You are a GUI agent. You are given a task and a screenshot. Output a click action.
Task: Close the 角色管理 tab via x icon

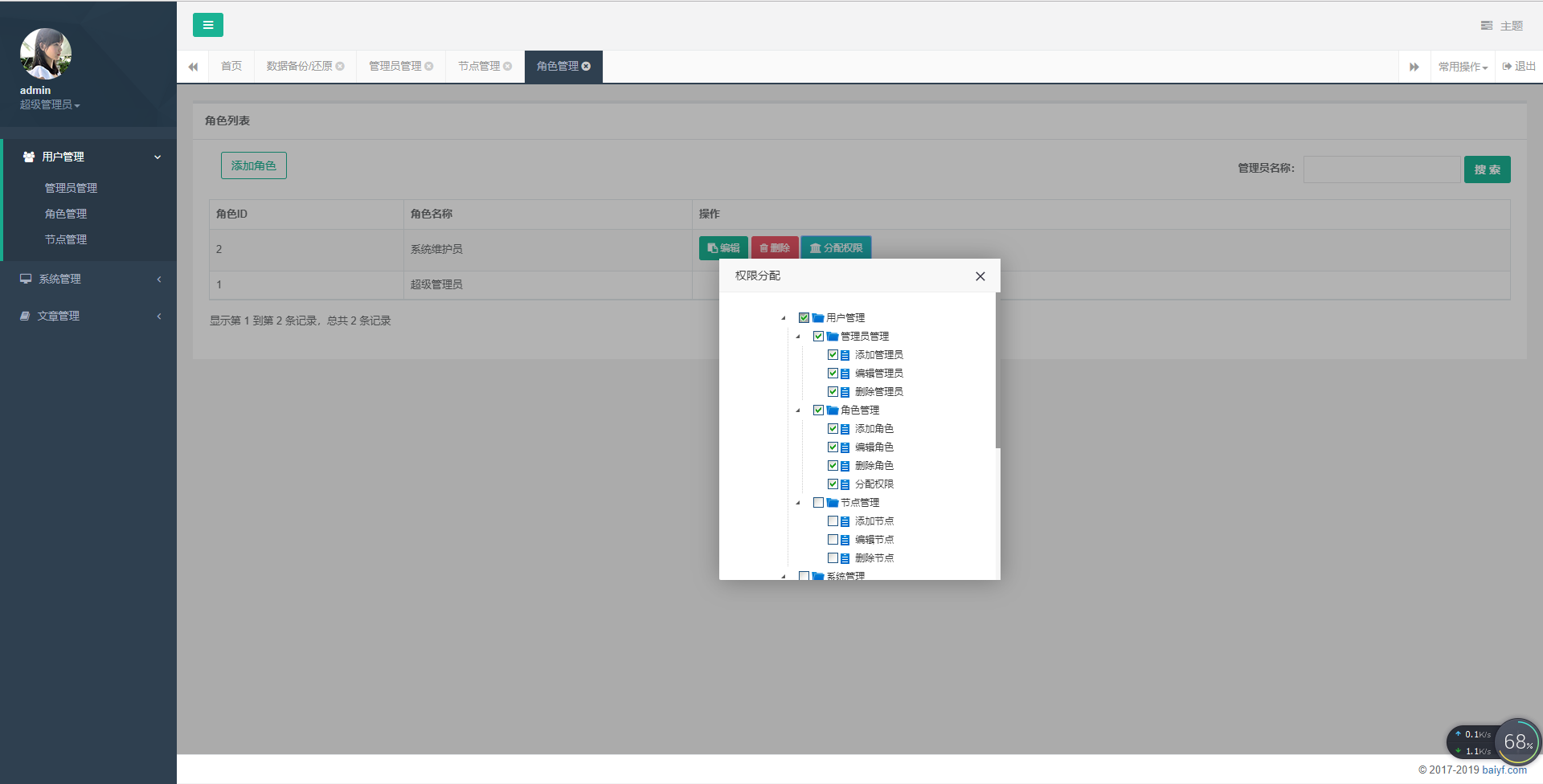(x=586, y=67)
